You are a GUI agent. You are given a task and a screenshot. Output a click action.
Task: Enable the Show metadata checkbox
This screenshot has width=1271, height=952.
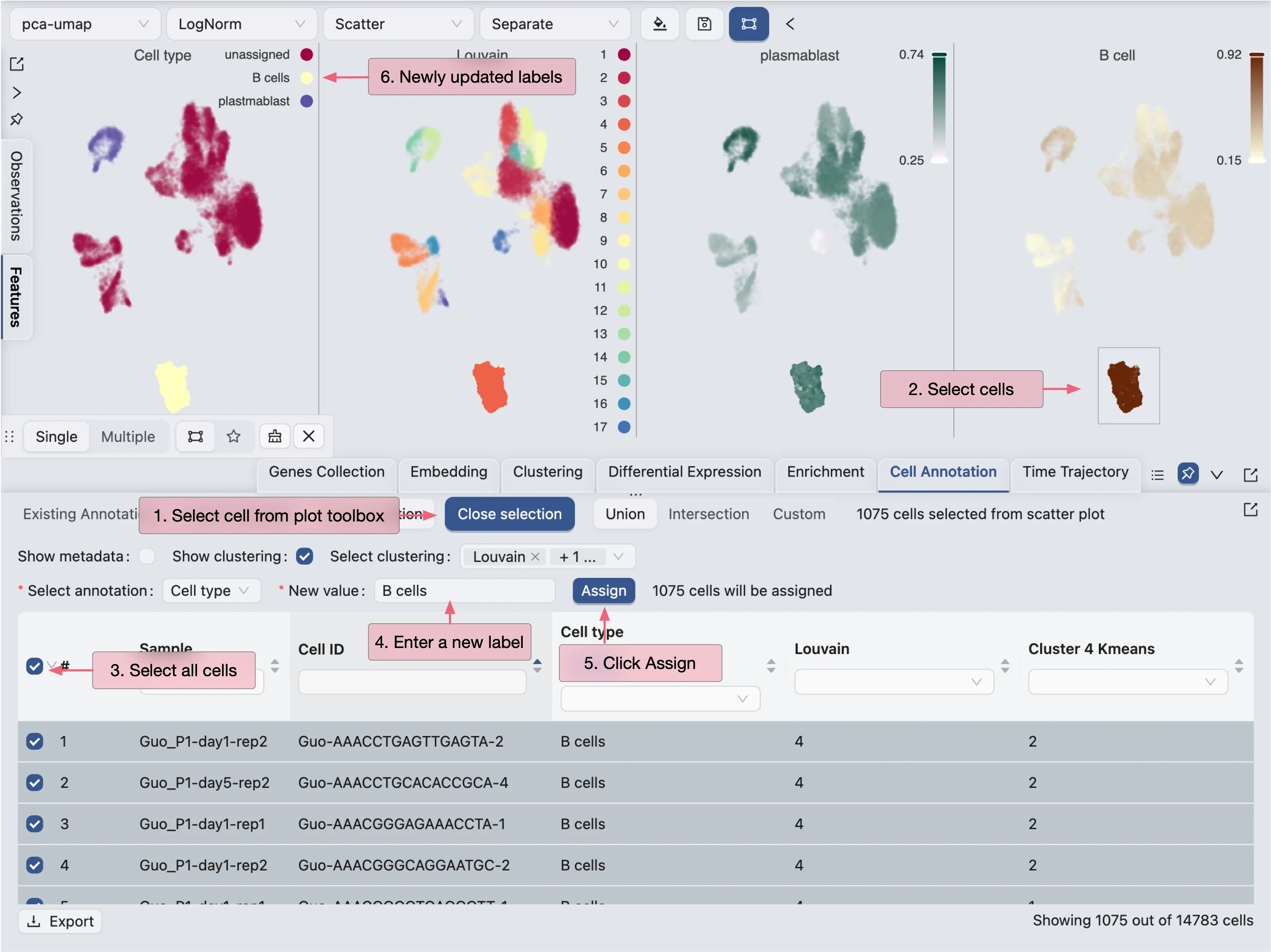point(147,556)
